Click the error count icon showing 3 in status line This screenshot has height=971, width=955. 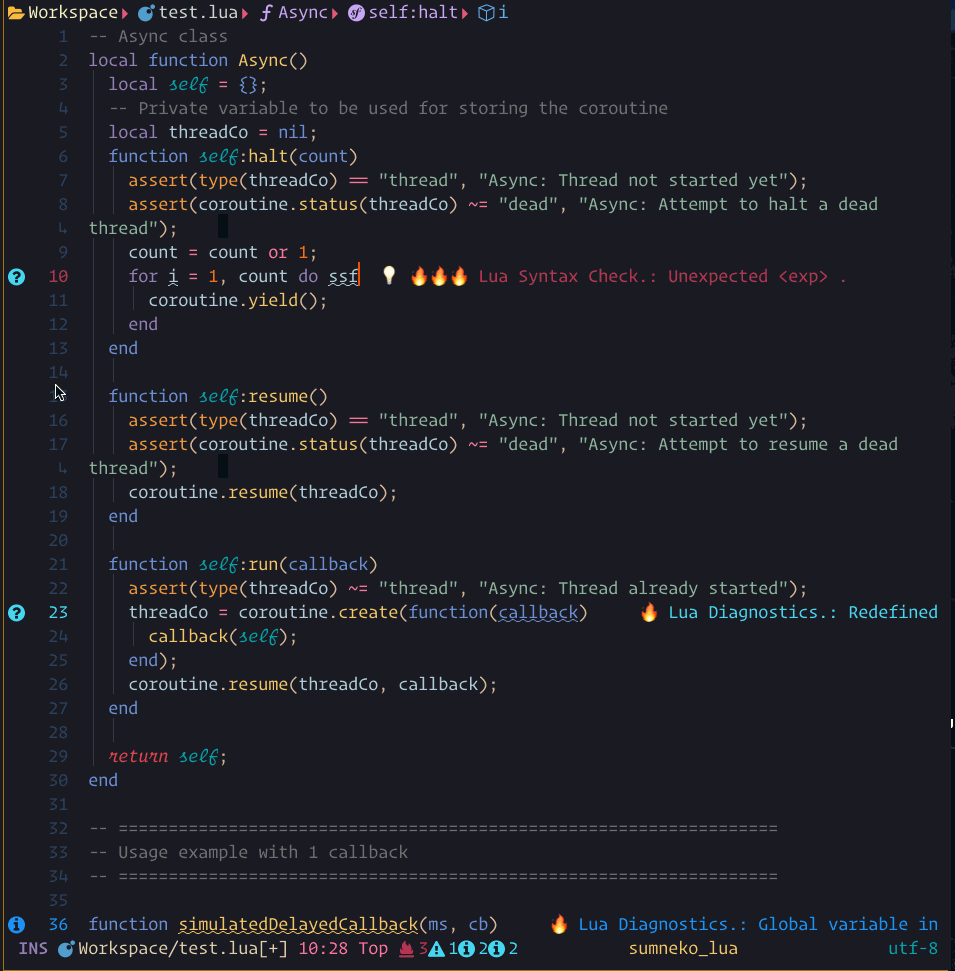(406, 949)
